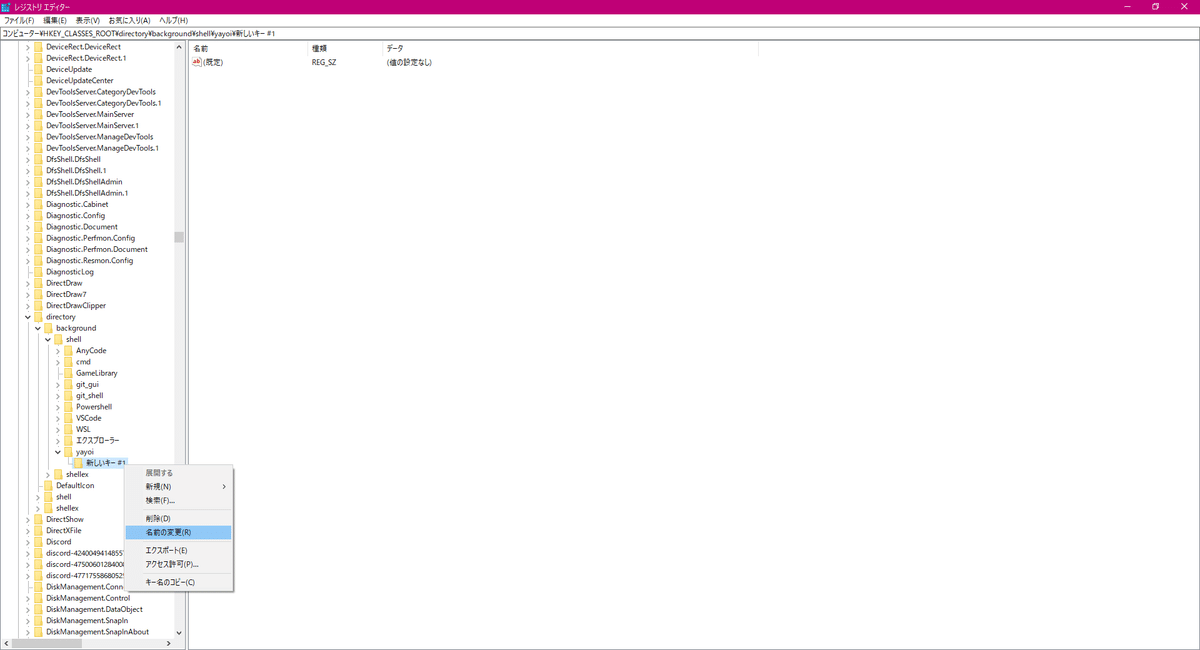Viewport: 1200px width, 650px height.
Task: Click the WSL key folder icon
Action: click(x=68, y=429)
